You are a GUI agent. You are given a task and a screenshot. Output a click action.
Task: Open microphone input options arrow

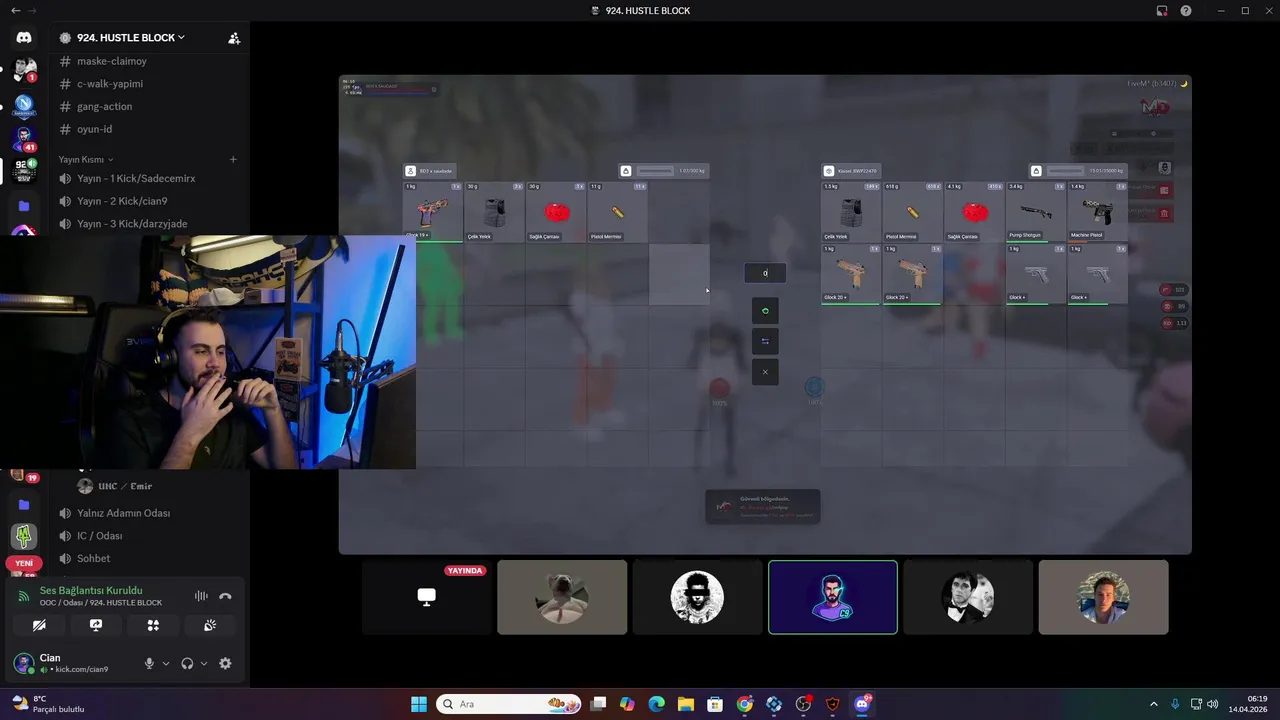(x=166, y=663)
